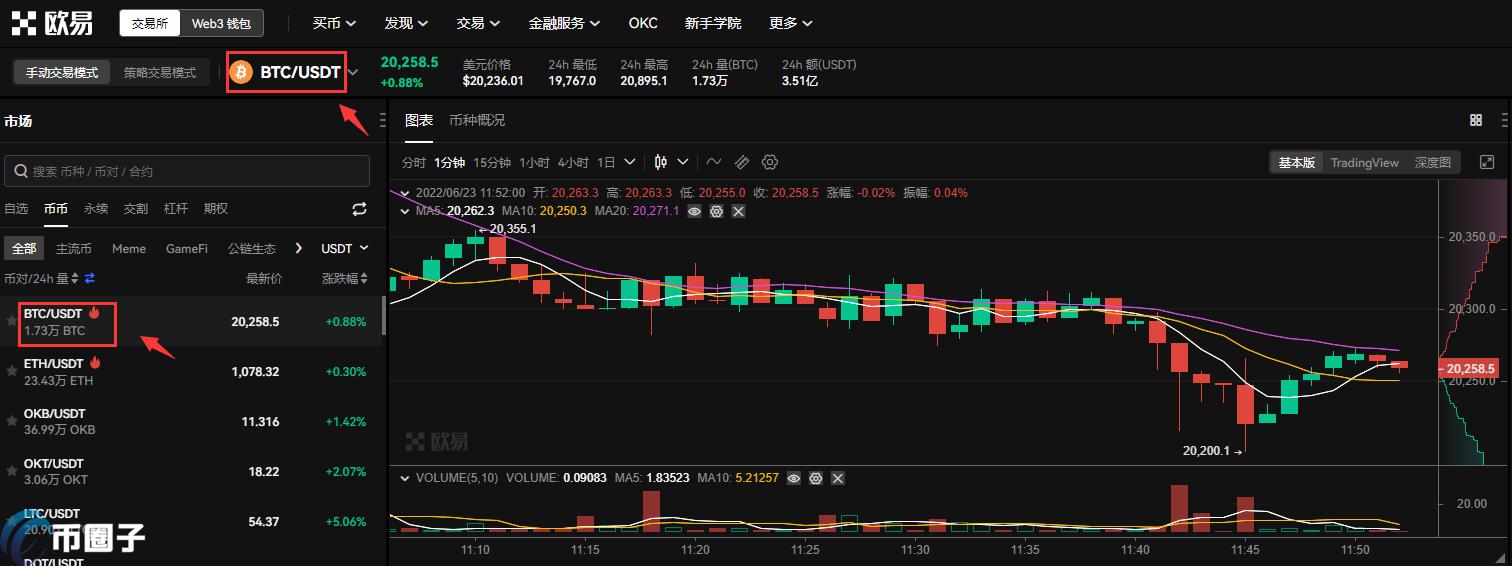Open the line indicator icon in chart toolbar
Viewport: 1512px width, 566px height.
point(713,162)
